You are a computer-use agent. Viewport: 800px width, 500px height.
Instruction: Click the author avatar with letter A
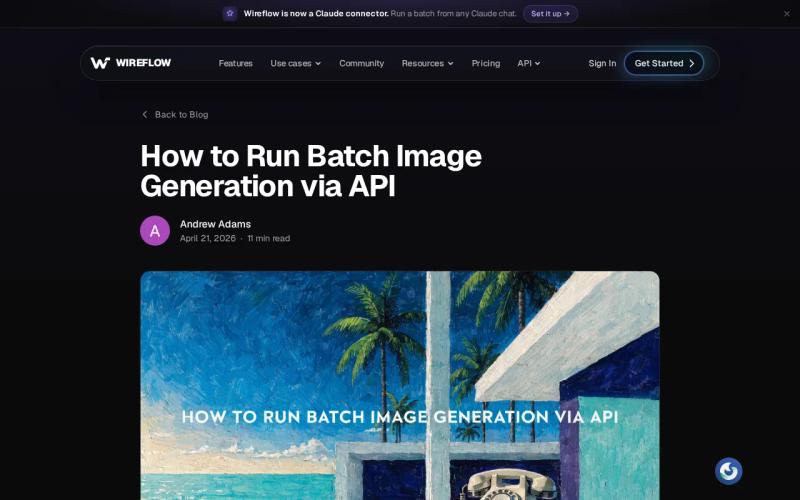[155, 231]
